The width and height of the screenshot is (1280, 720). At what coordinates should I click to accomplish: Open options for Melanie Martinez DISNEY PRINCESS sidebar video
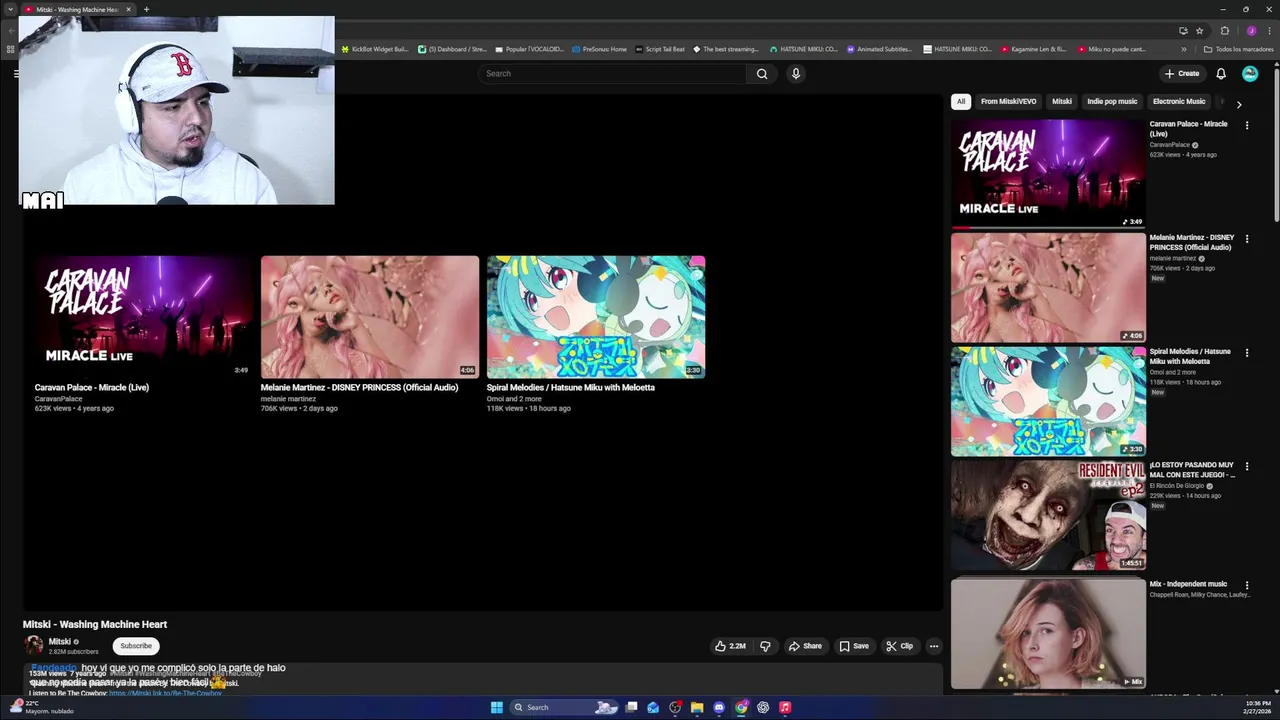tap(1247, 239)
